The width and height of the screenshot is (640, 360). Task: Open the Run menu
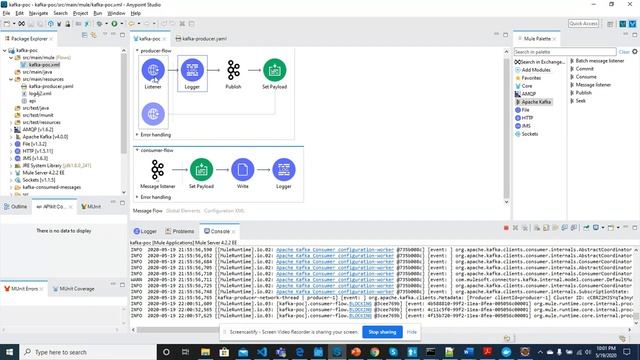[x=98, y=13]
